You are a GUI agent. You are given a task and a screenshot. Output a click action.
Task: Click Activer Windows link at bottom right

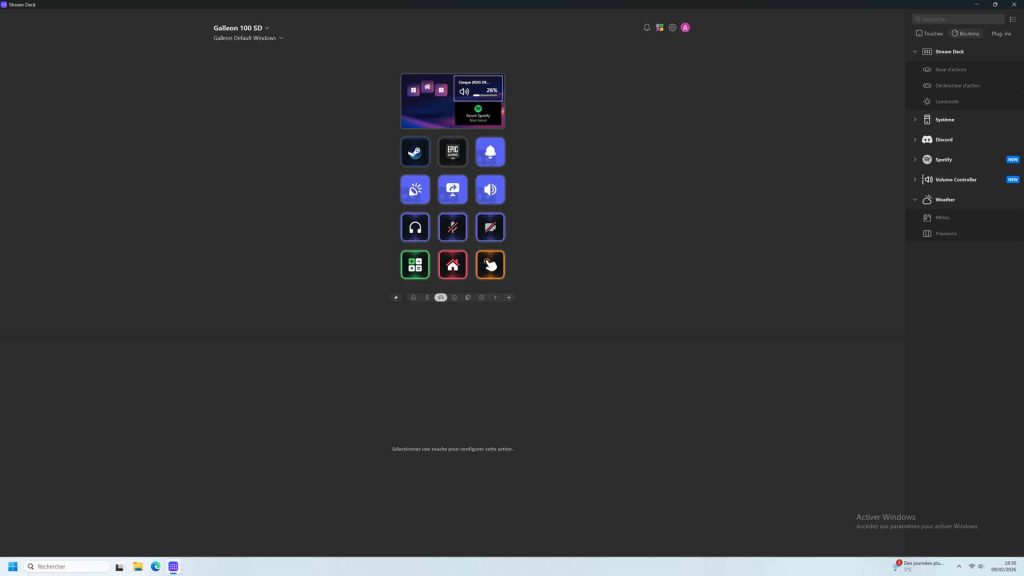[884, 516]
